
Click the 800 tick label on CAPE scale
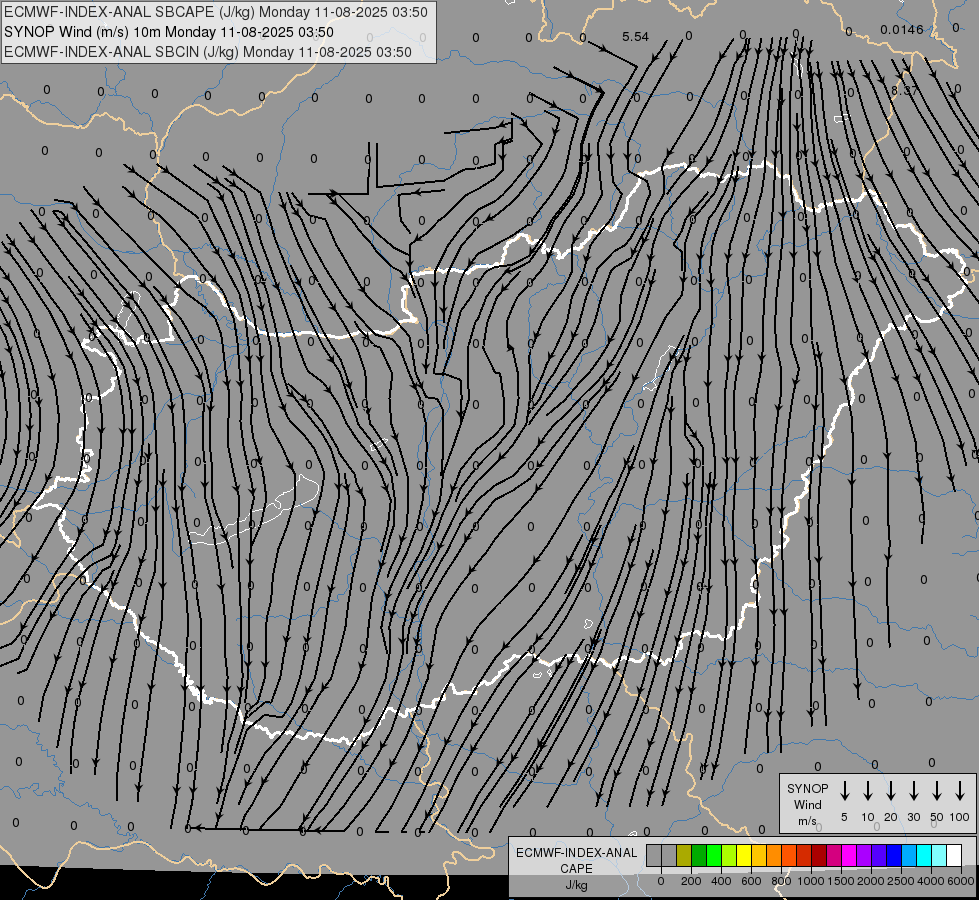pos(781,881)
